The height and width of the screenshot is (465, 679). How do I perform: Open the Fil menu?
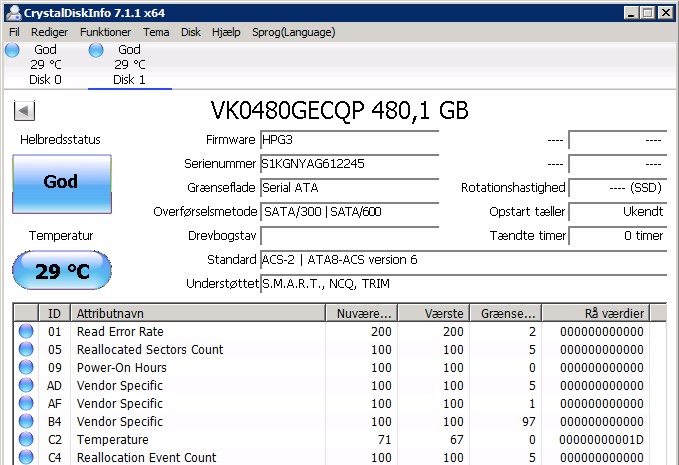click(x=14, y=32)
